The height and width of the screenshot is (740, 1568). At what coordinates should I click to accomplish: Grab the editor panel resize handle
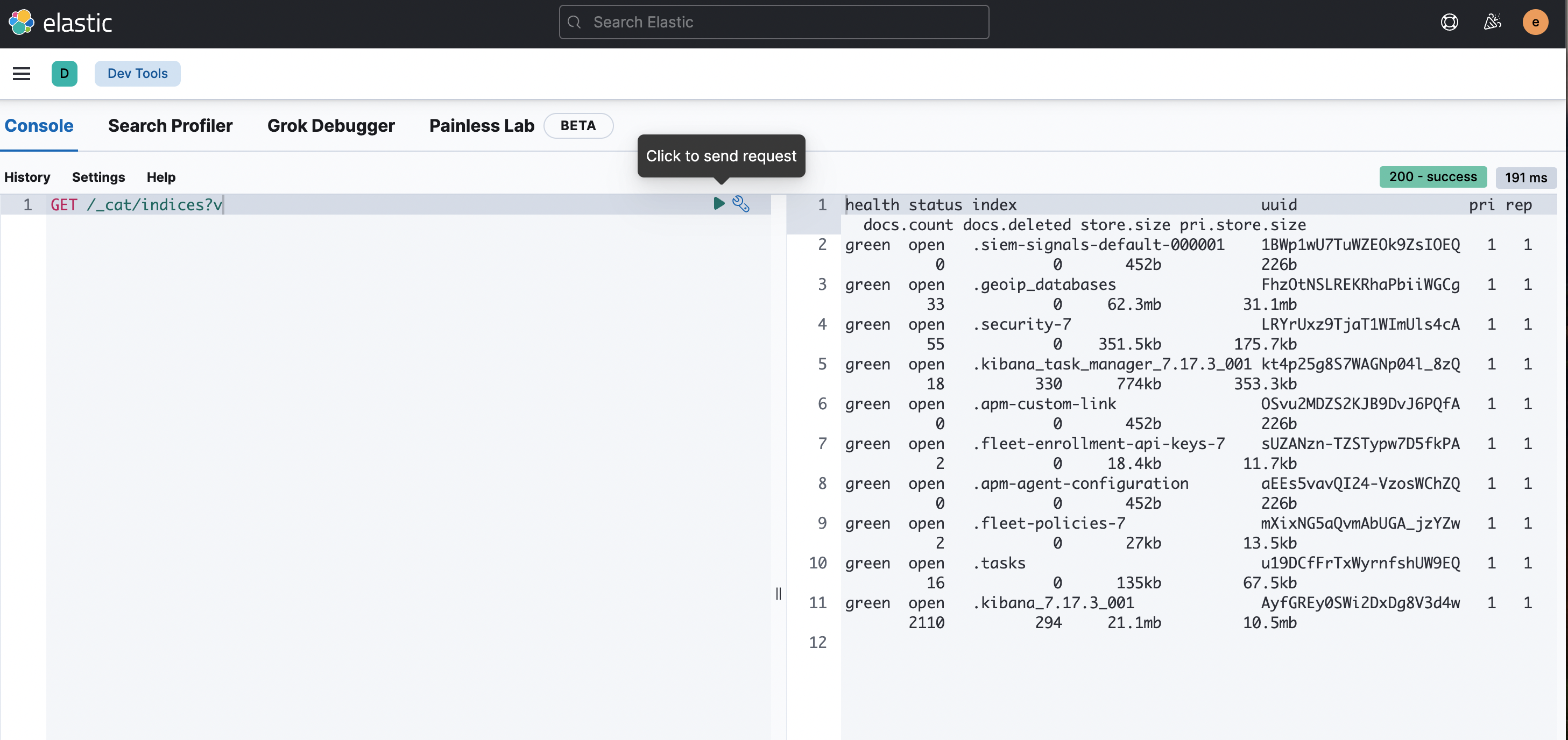pos(778,593)
